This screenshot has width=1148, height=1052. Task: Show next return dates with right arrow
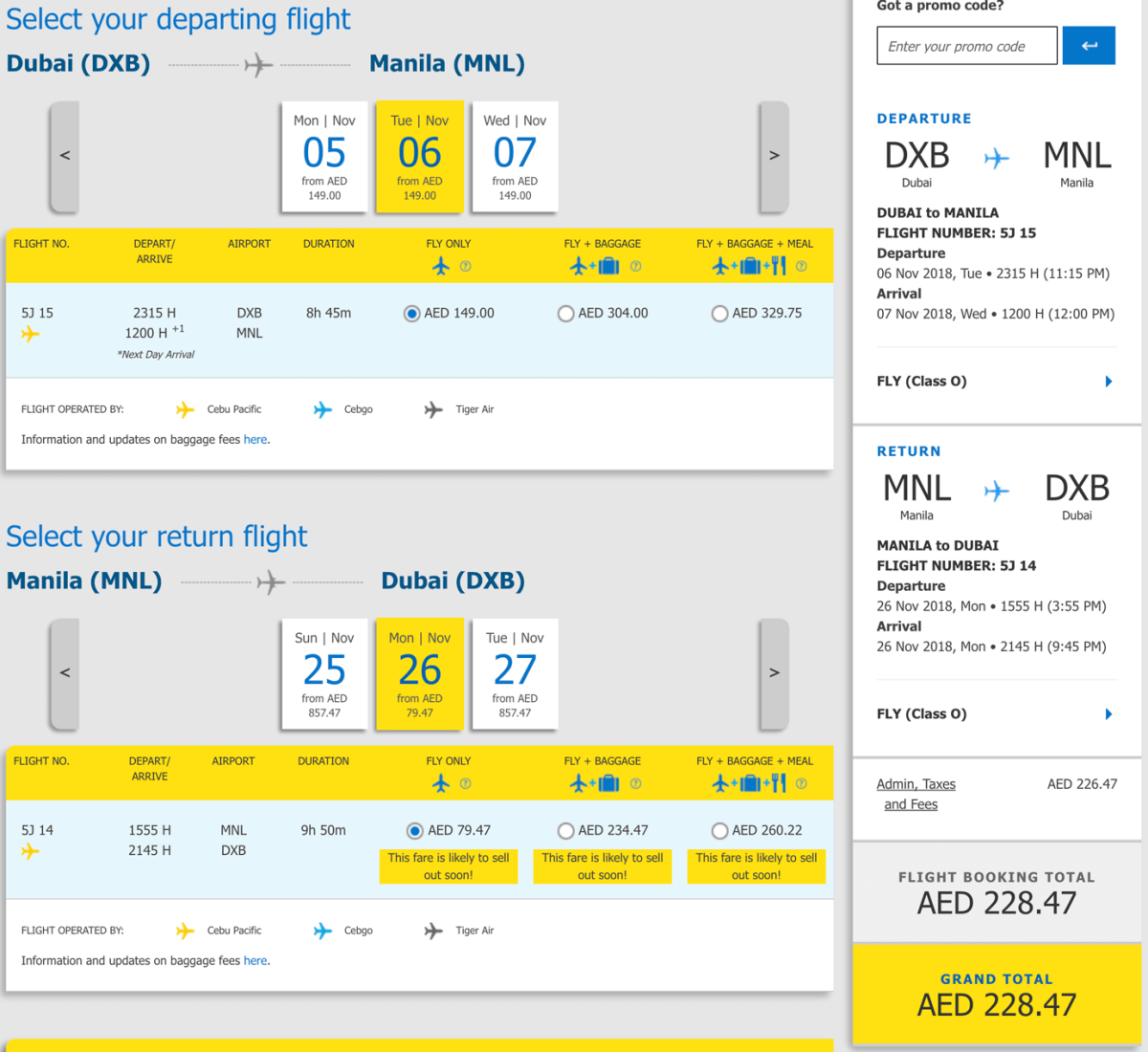[774, 673]
